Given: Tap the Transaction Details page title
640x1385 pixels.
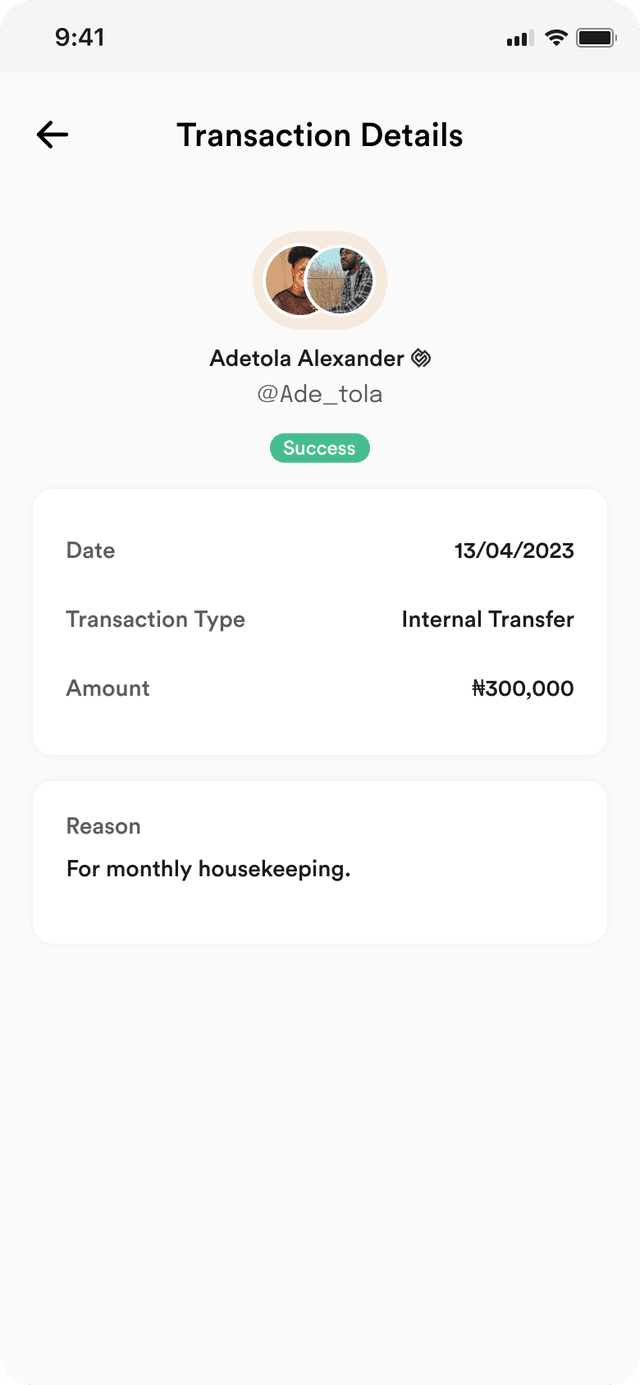Looking at the screenshot, I should (320, 135).
